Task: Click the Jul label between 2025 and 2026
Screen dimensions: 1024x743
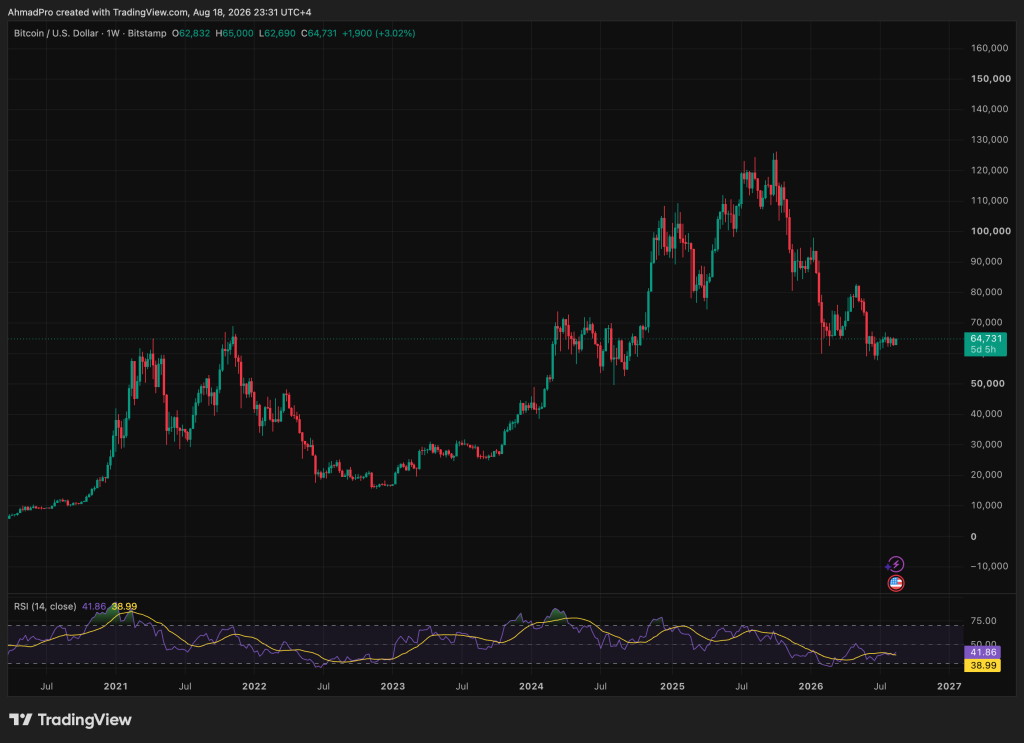Action: click(x=741, y=686)
